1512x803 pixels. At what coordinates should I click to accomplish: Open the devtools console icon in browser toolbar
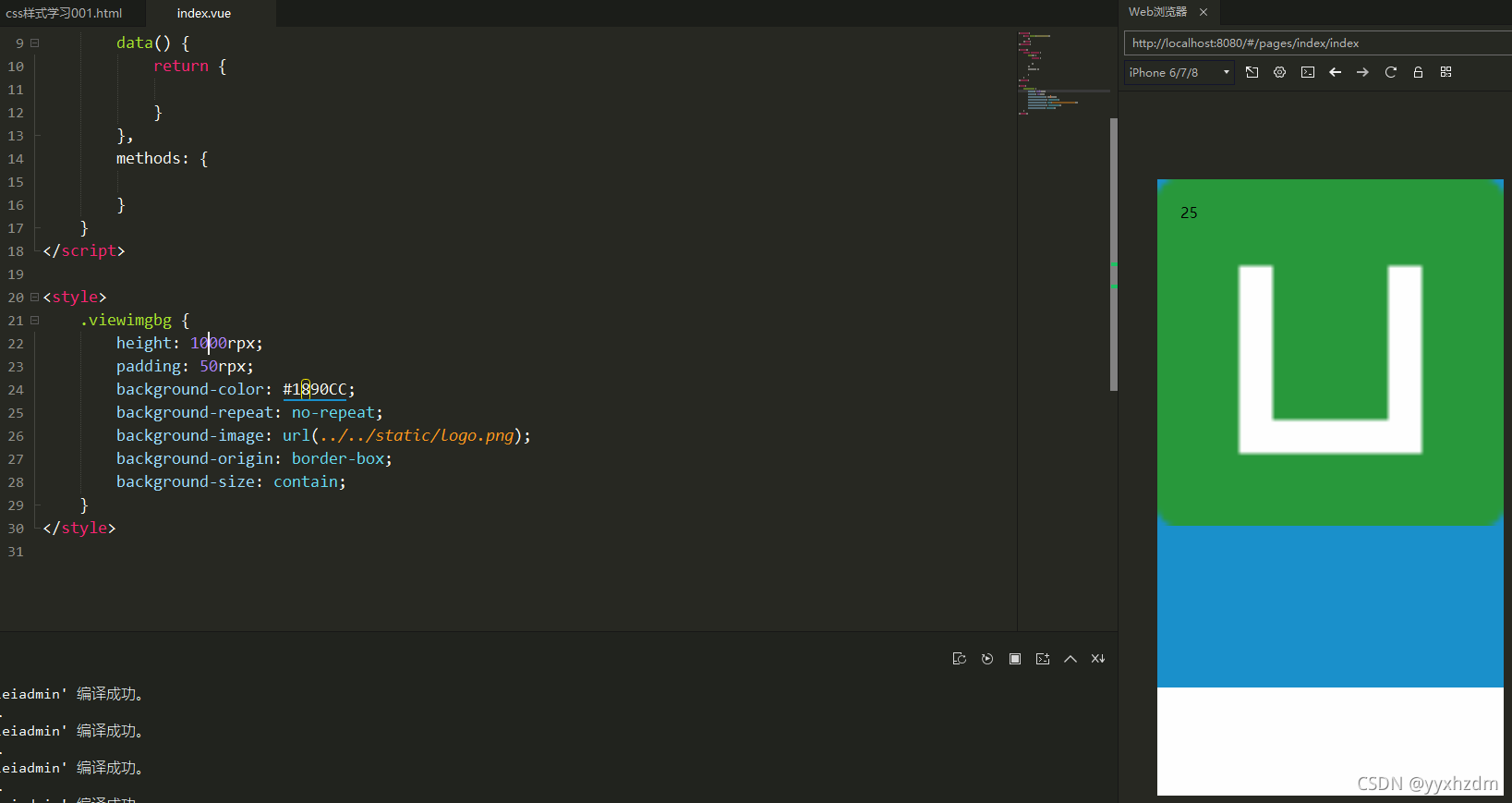point(1308,72)
